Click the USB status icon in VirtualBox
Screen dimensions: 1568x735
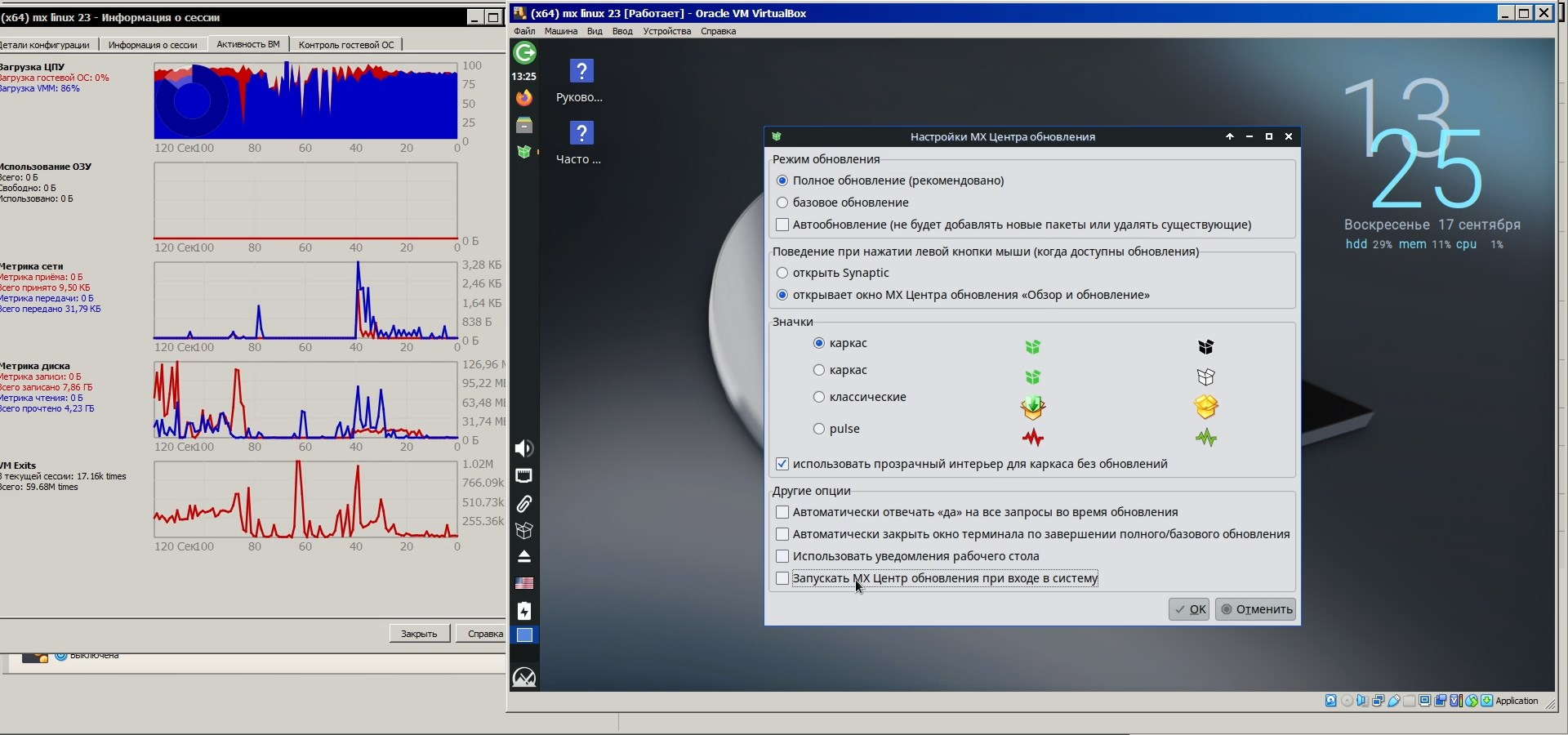click(1394, 701)
